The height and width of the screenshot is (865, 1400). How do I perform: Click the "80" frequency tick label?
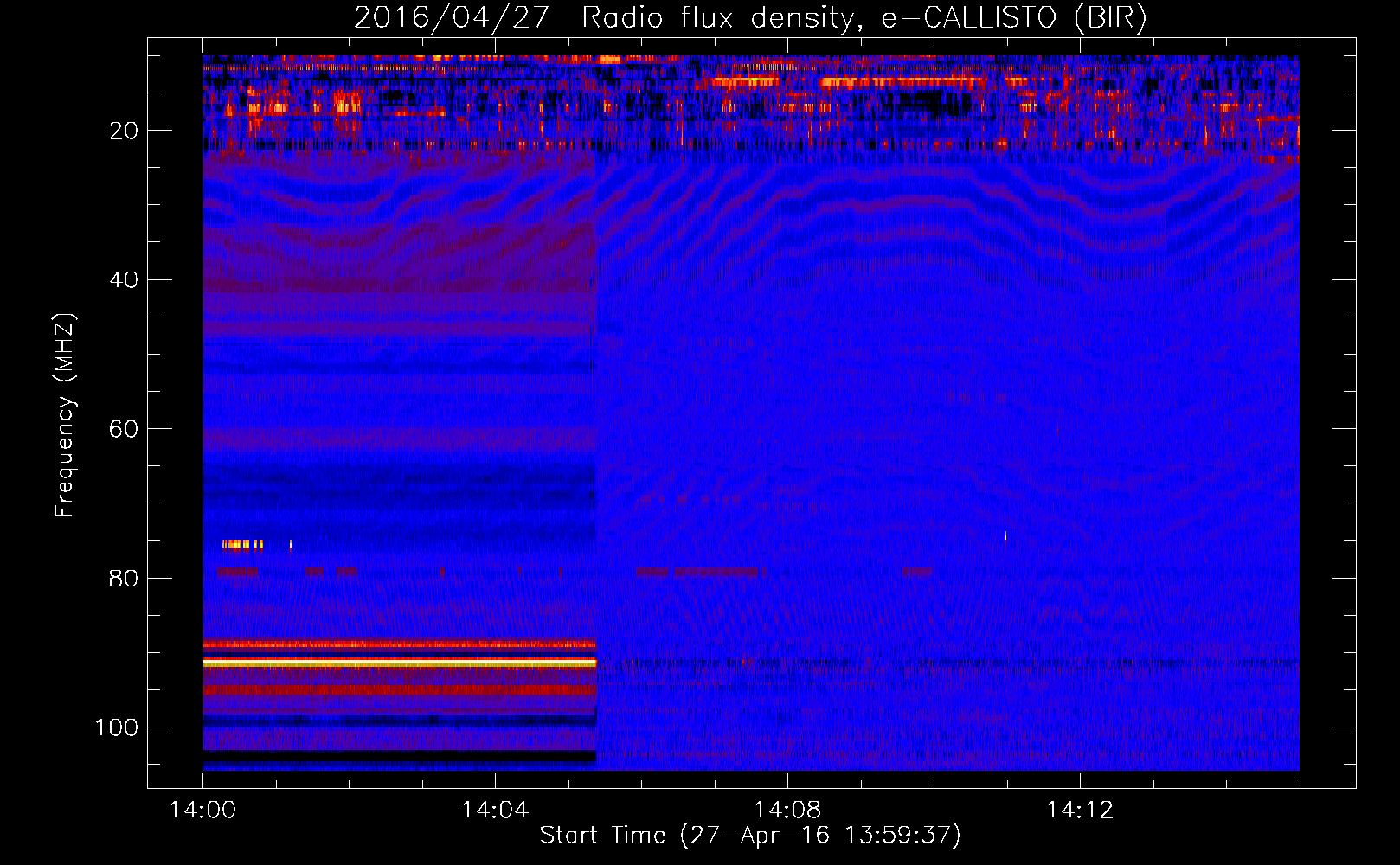tap(124, 578)
